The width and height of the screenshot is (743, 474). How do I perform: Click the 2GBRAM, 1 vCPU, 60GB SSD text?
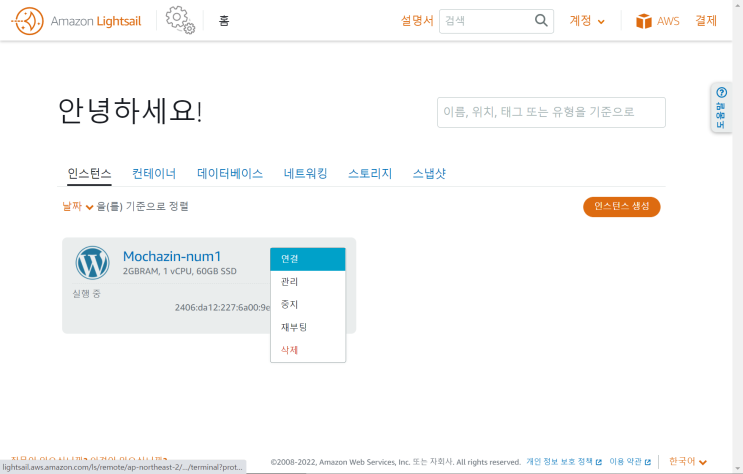tap(180, 272)
